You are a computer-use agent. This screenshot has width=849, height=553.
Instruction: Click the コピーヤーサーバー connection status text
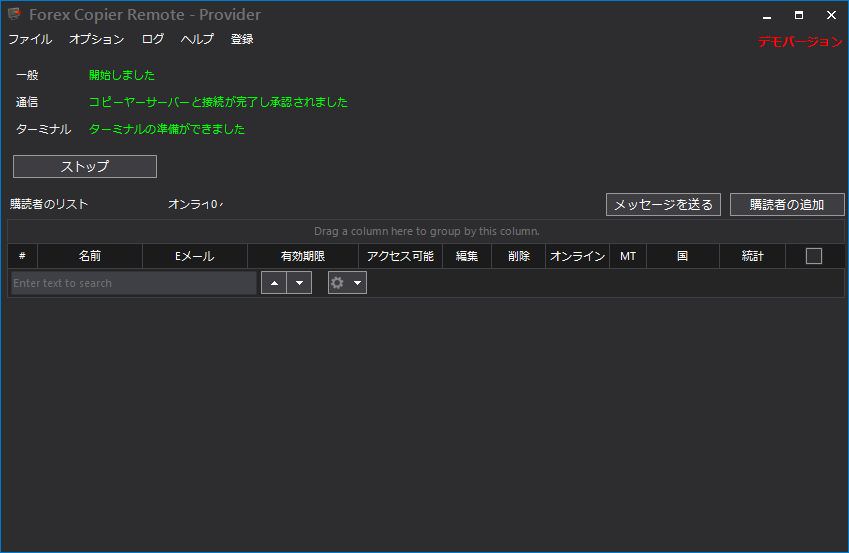pyautogui.click(x=218, y=102)
